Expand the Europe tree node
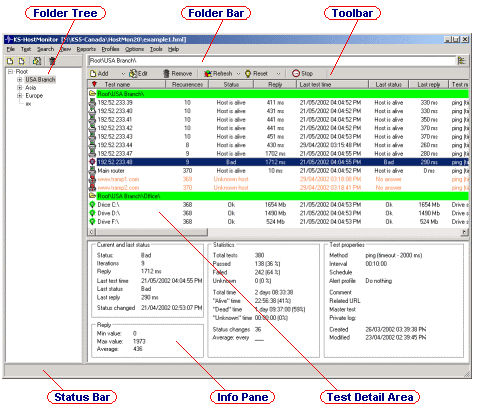 click(20, 95)
